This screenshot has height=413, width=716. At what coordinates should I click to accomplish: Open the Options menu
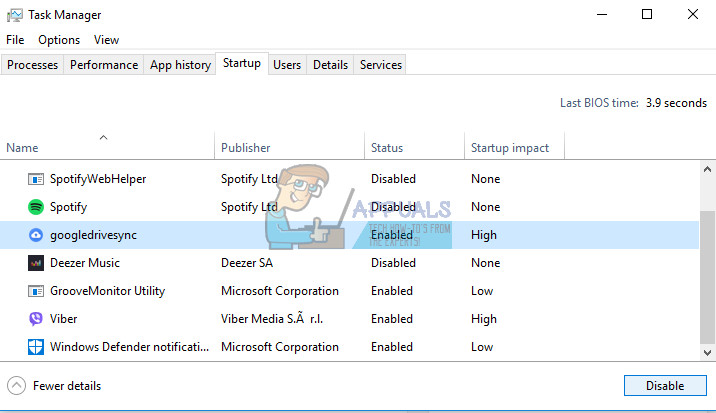59,40
